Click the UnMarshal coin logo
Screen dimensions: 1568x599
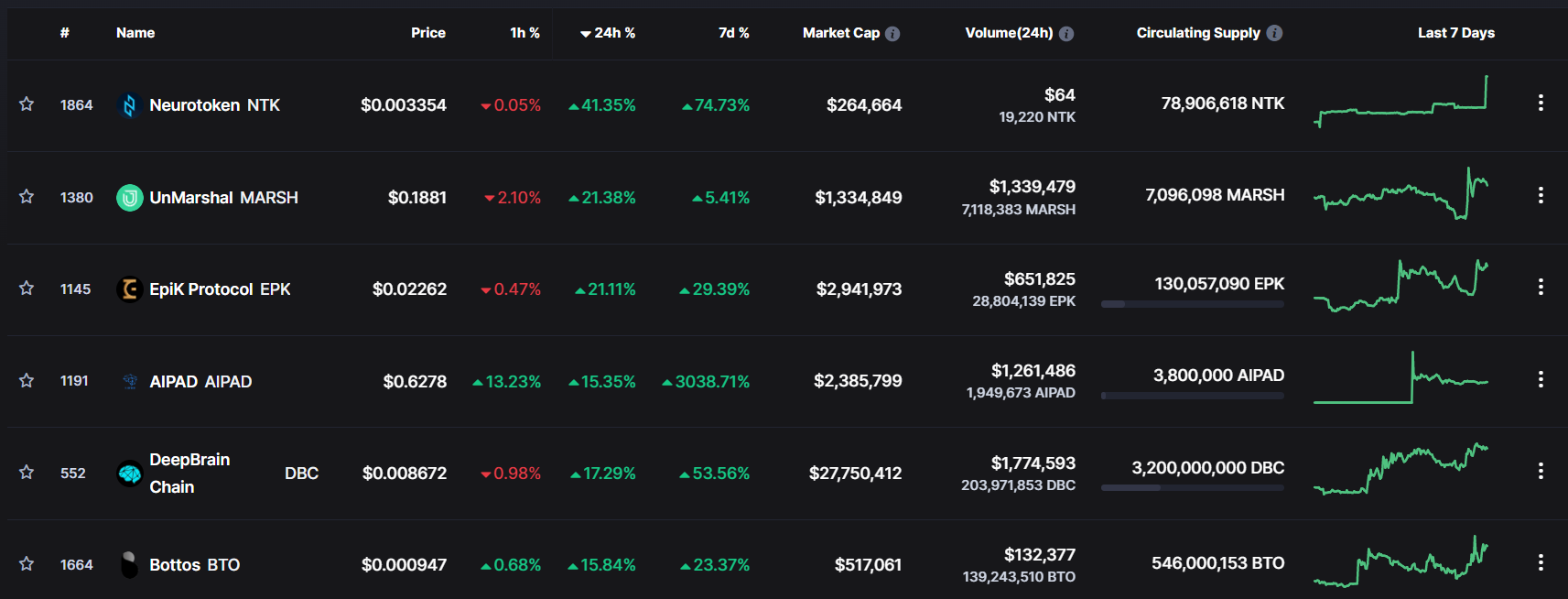pyautogui.click(x=130, y=197)
